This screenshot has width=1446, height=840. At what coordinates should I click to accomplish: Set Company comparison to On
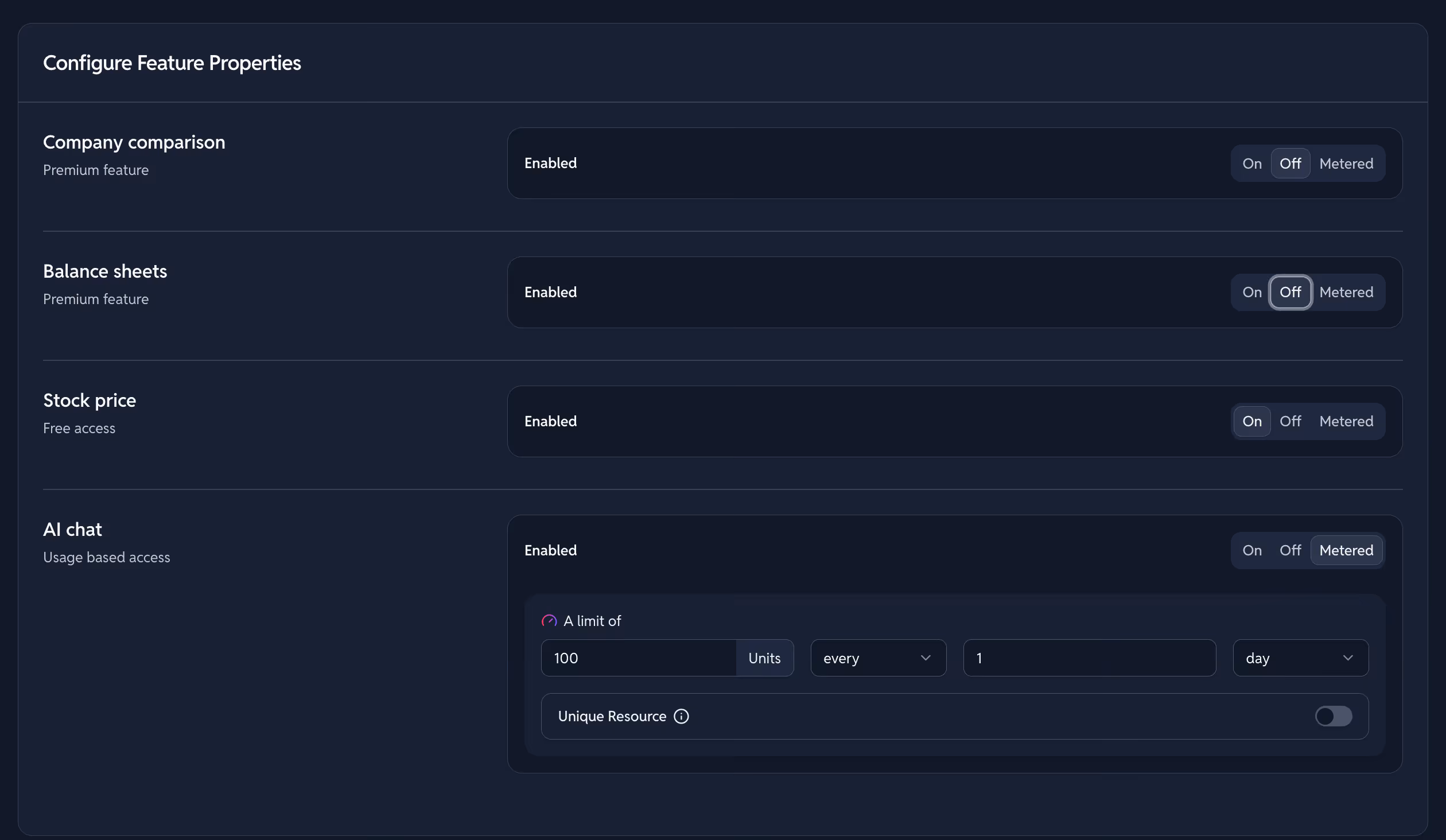pyautogui.click(x=1251, y=164)
